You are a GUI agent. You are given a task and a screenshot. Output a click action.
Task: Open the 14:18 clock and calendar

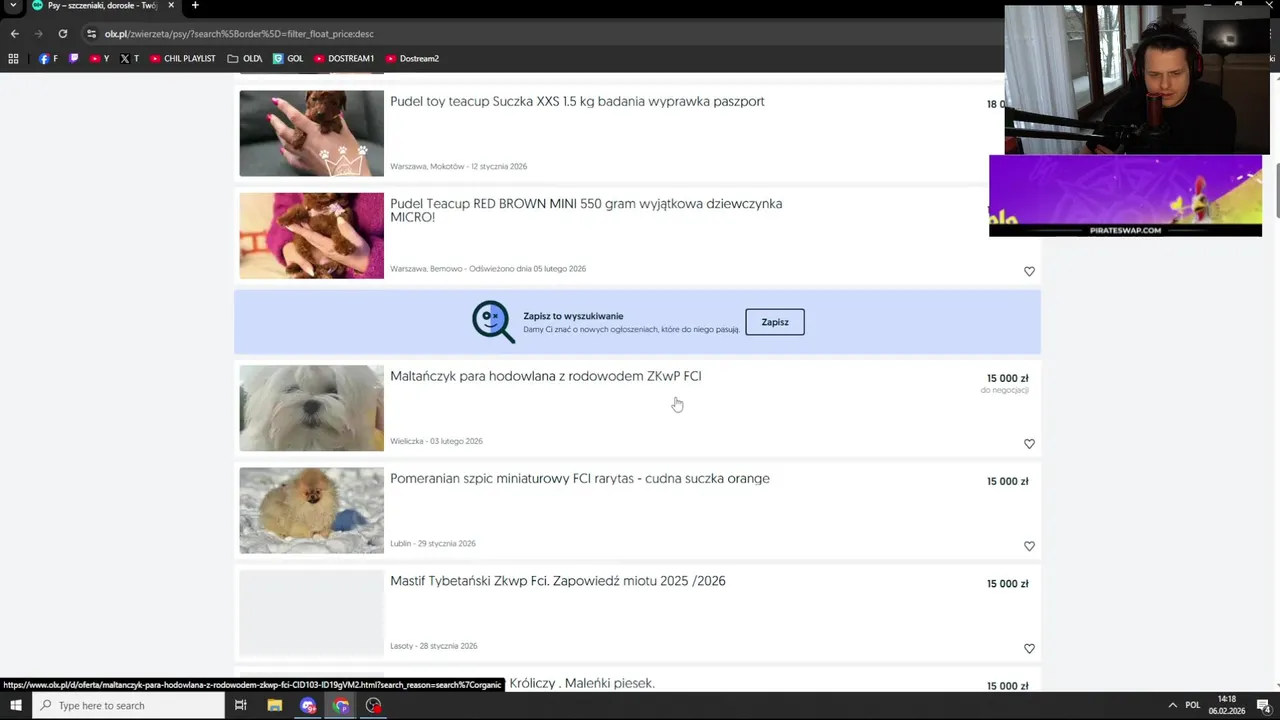tap(1227, 705)
